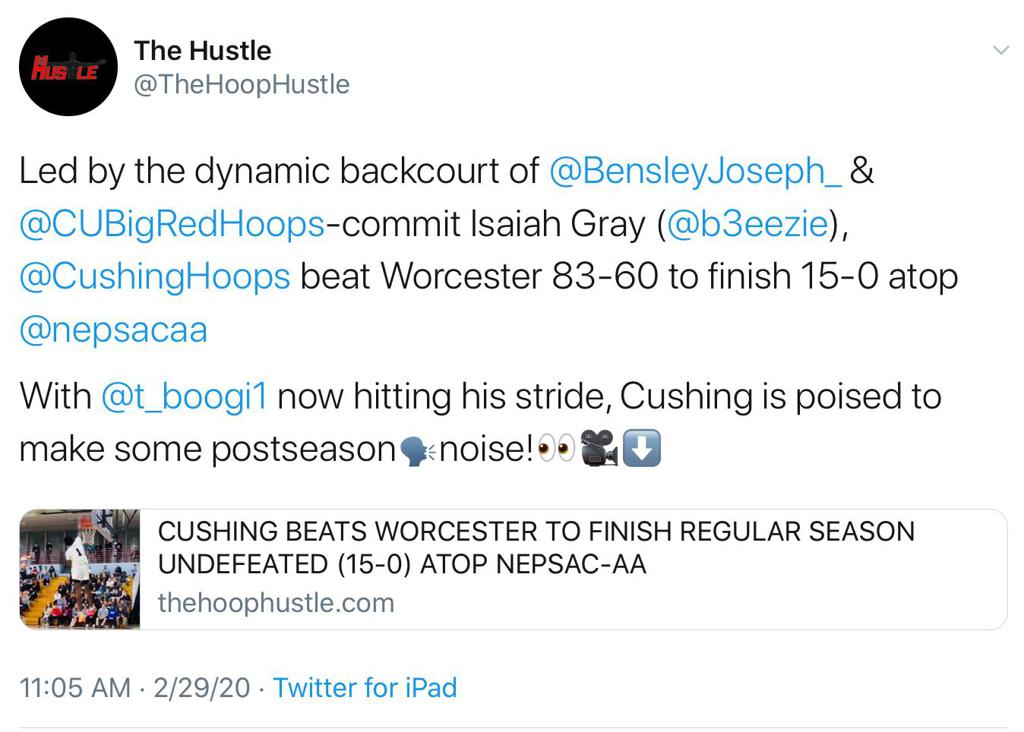Go to the @CushingHoops profile mention
The height and width of the screenshot is (732, 1024).
[x=155, y=277]
